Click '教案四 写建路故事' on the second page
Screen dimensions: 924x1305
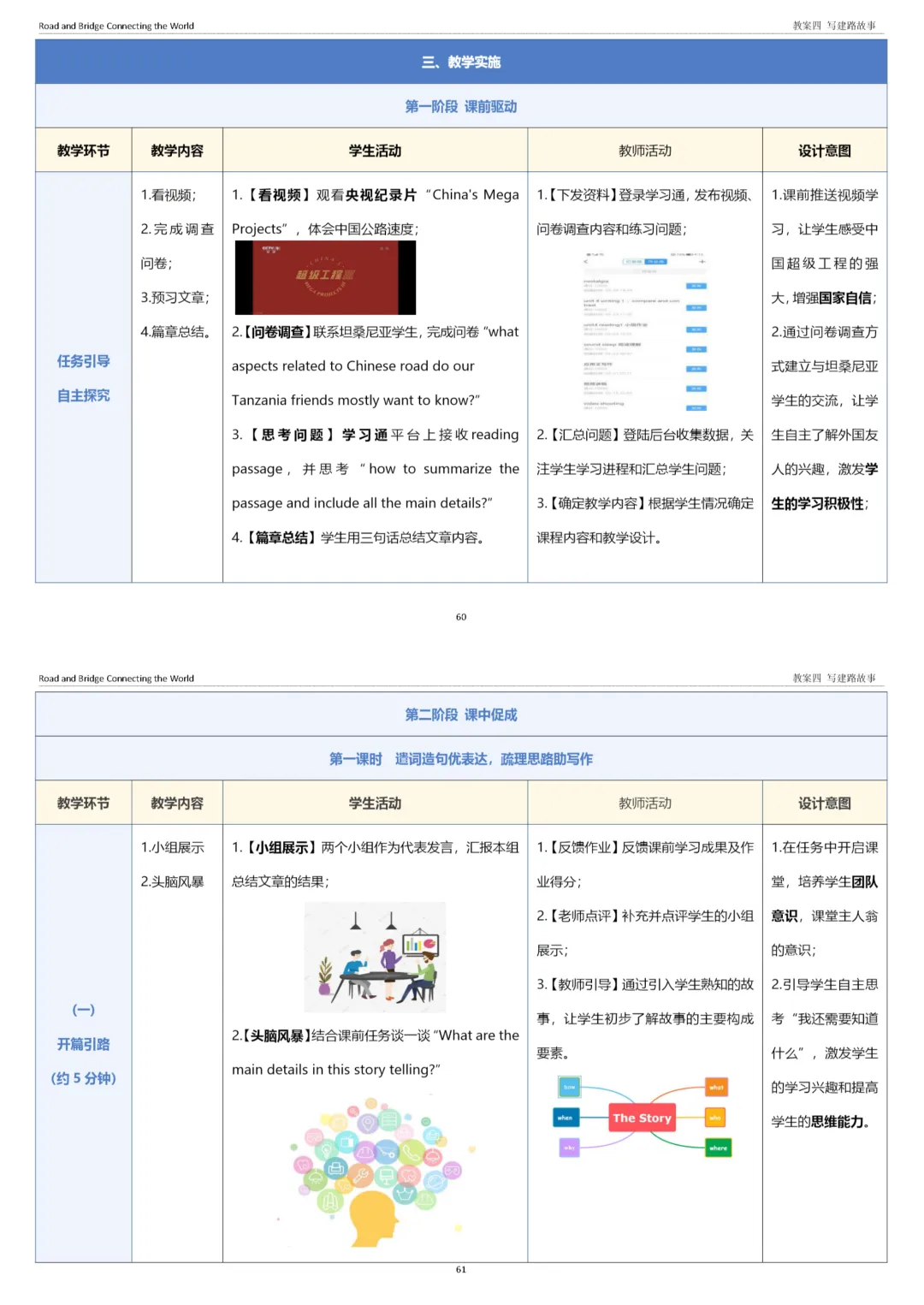[834, 678]
